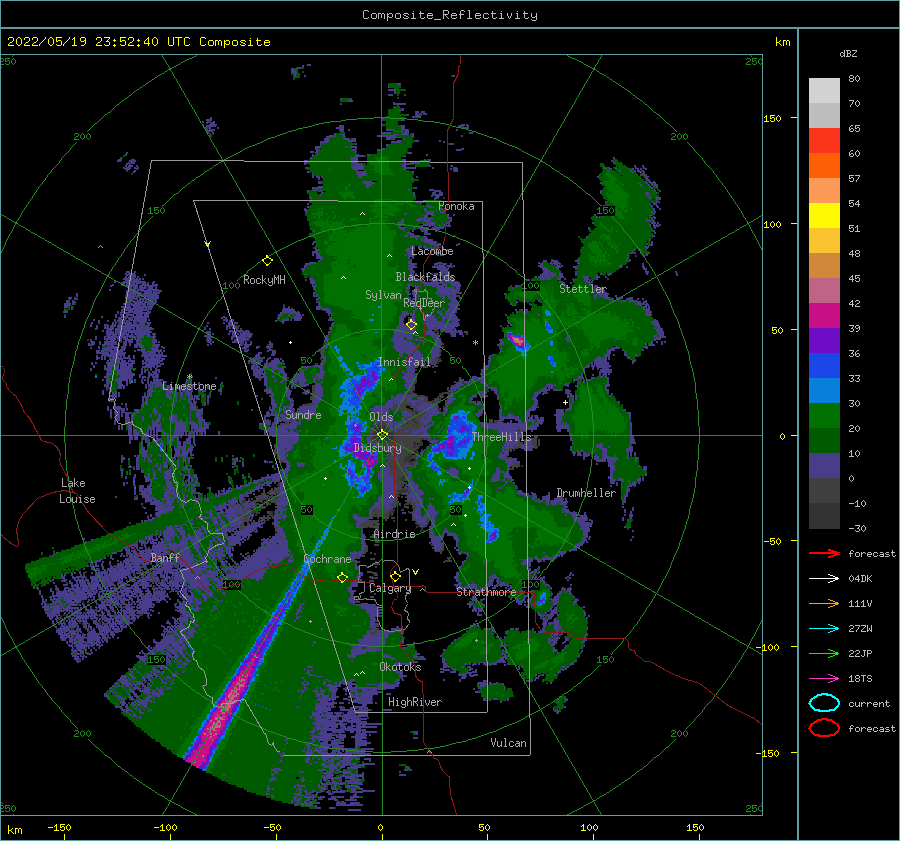Click the 150 km tick on right axis

point(772,118)
